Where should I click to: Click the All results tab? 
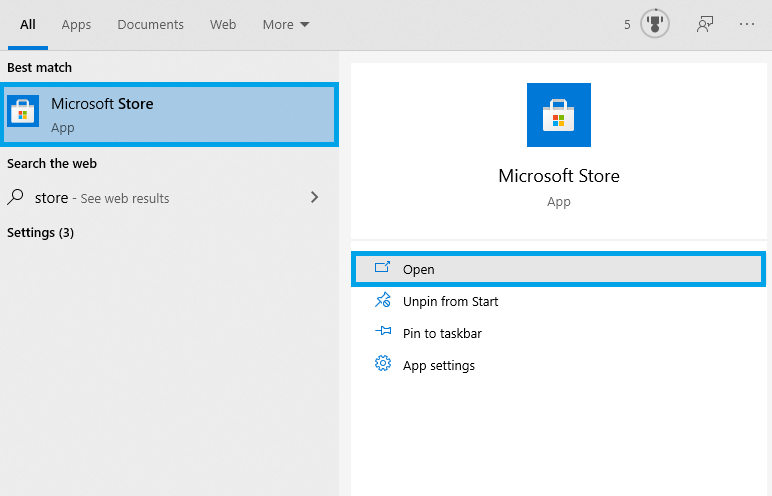point(28,24)
